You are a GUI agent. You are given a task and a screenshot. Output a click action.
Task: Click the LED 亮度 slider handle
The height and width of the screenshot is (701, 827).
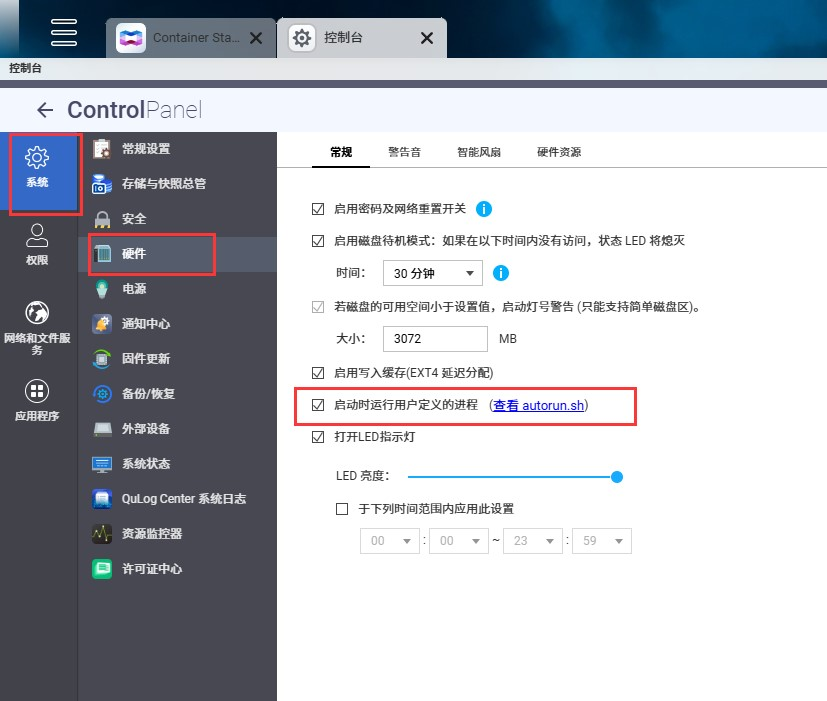coord(617,477)
